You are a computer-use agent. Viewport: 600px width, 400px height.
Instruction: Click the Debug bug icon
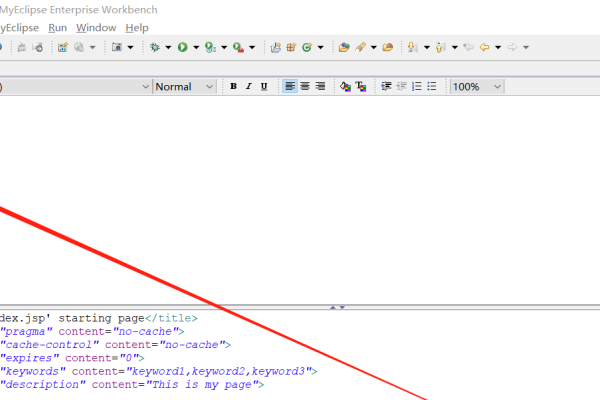pos(155,47)
